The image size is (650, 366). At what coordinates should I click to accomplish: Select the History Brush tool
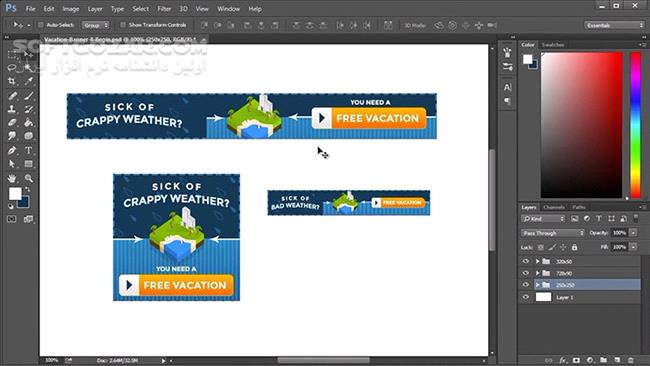coord(29,109)
